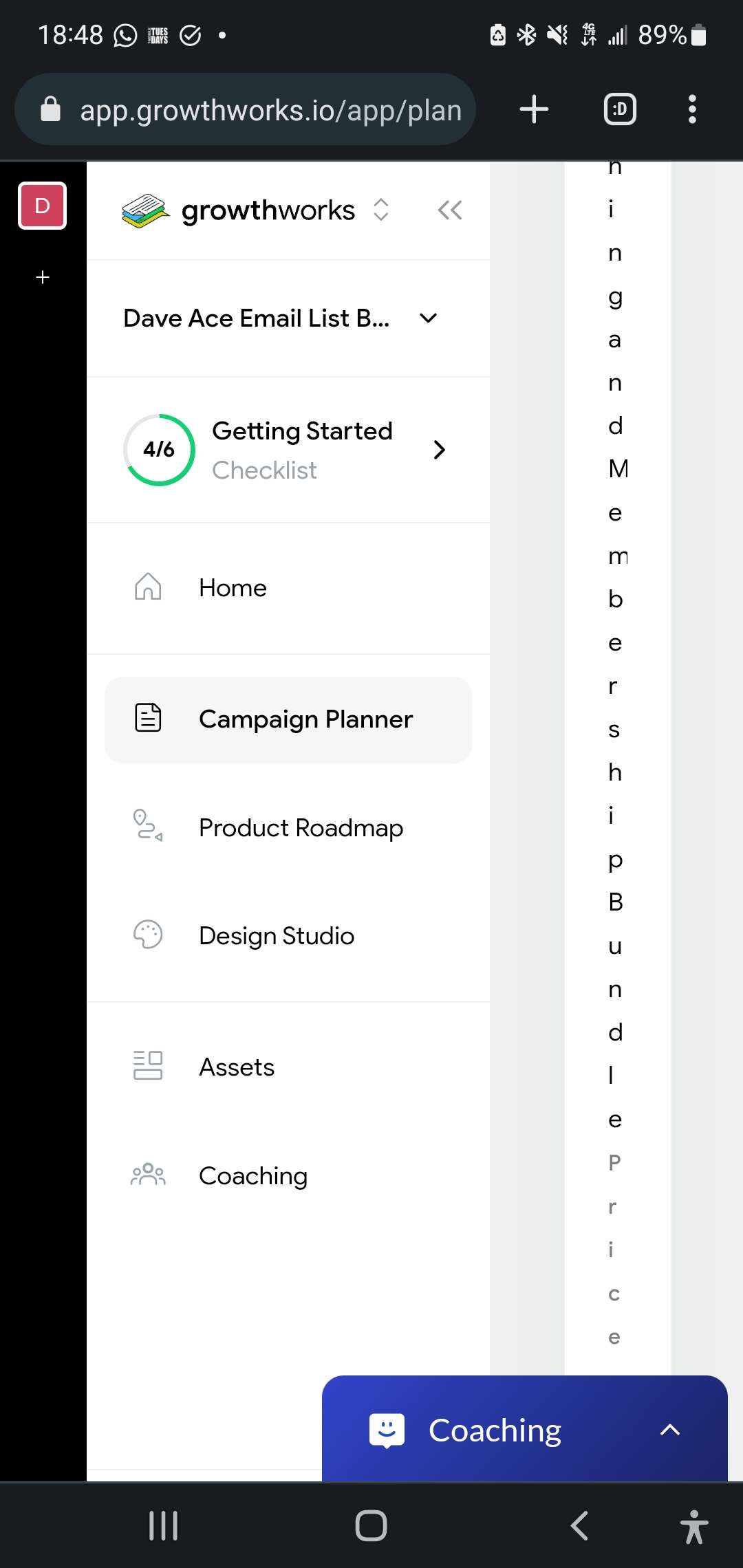Expand the Coaching chat widget chevron
The height and width of the screenshot is (1568, 743).
(x=670, y=1430)
